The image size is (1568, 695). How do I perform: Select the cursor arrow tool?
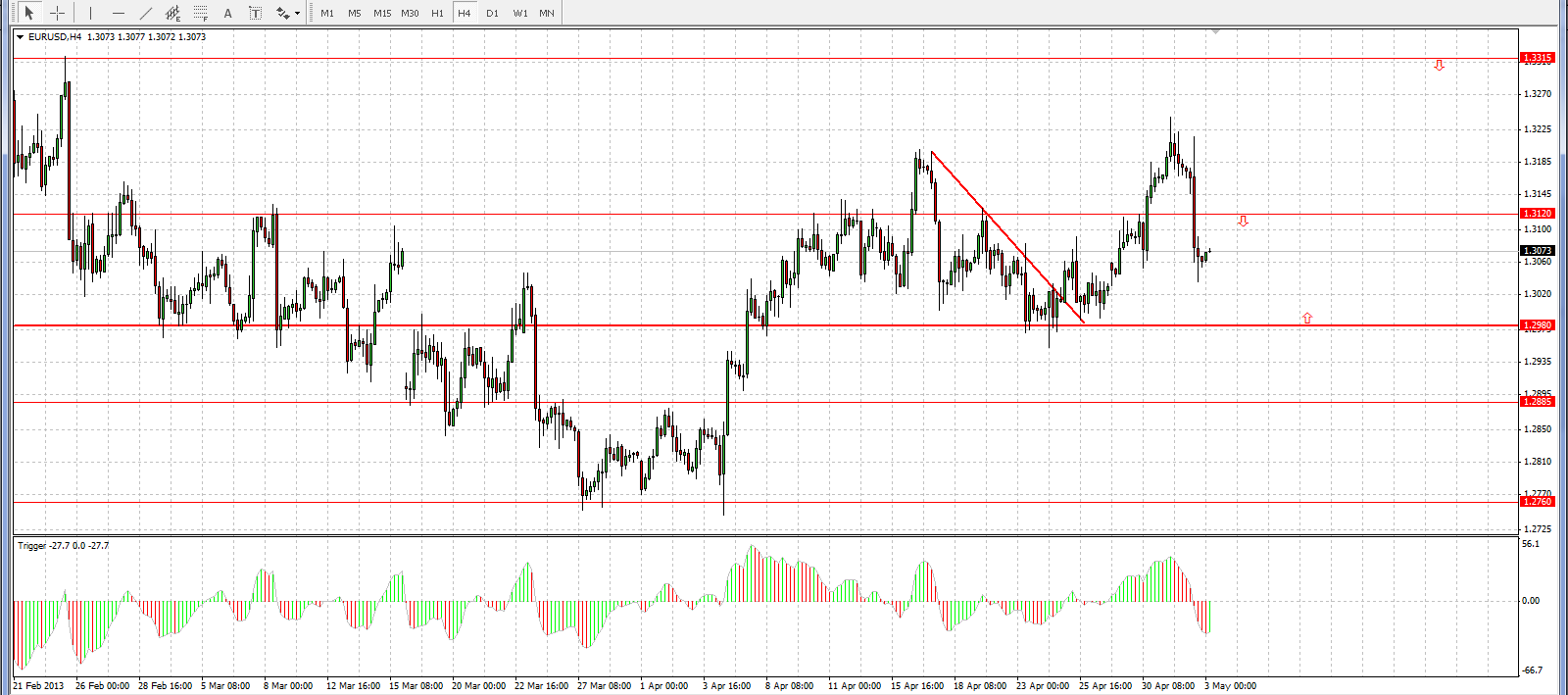[29, 13]
